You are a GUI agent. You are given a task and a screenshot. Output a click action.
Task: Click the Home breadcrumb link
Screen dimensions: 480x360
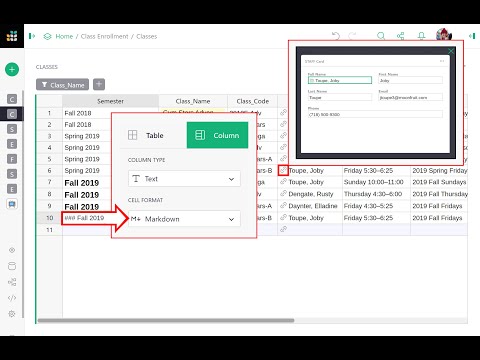point(64,36)
